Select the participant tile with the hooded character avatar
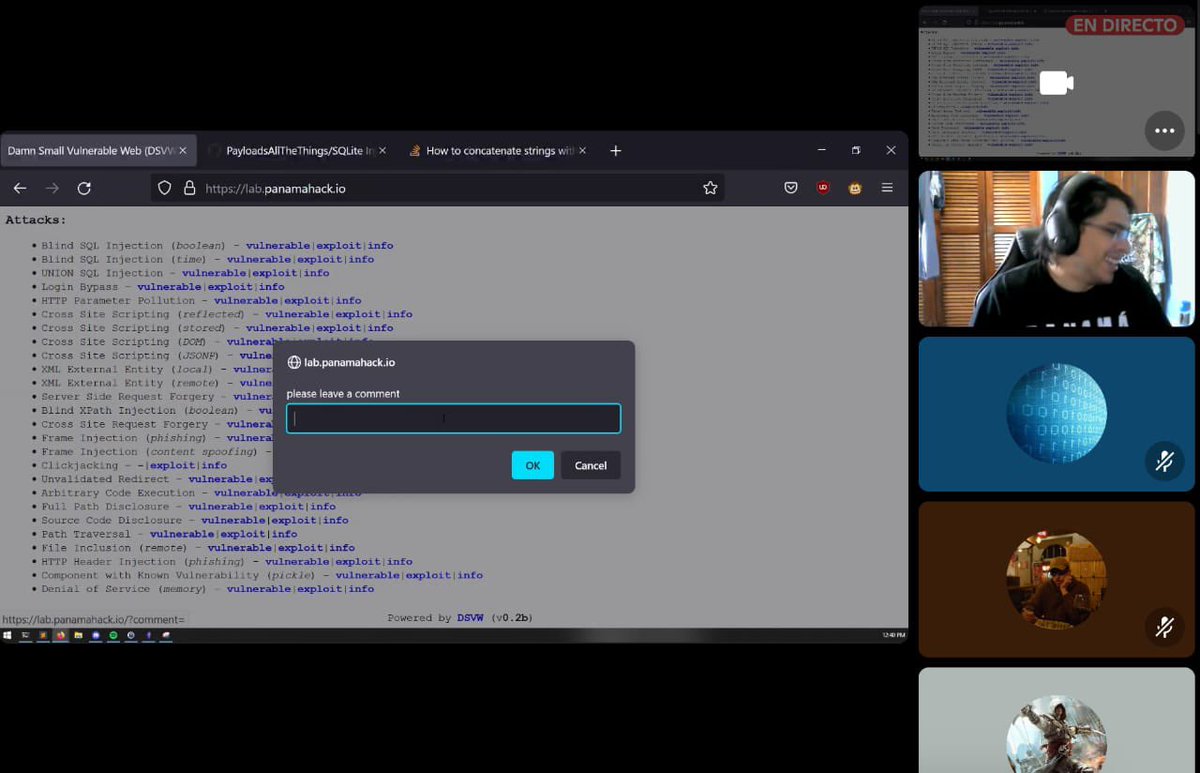This screenshot has width=1200, height=773. (x=1057, y=720)
